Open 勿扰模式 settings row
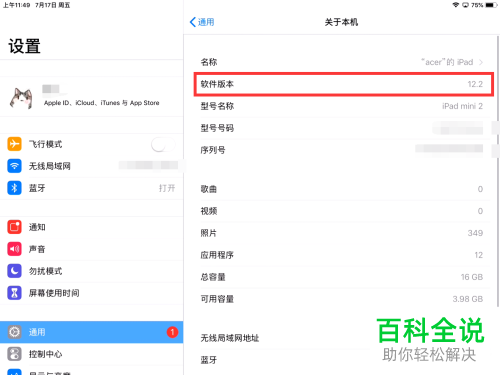 [x=92, y=271]
